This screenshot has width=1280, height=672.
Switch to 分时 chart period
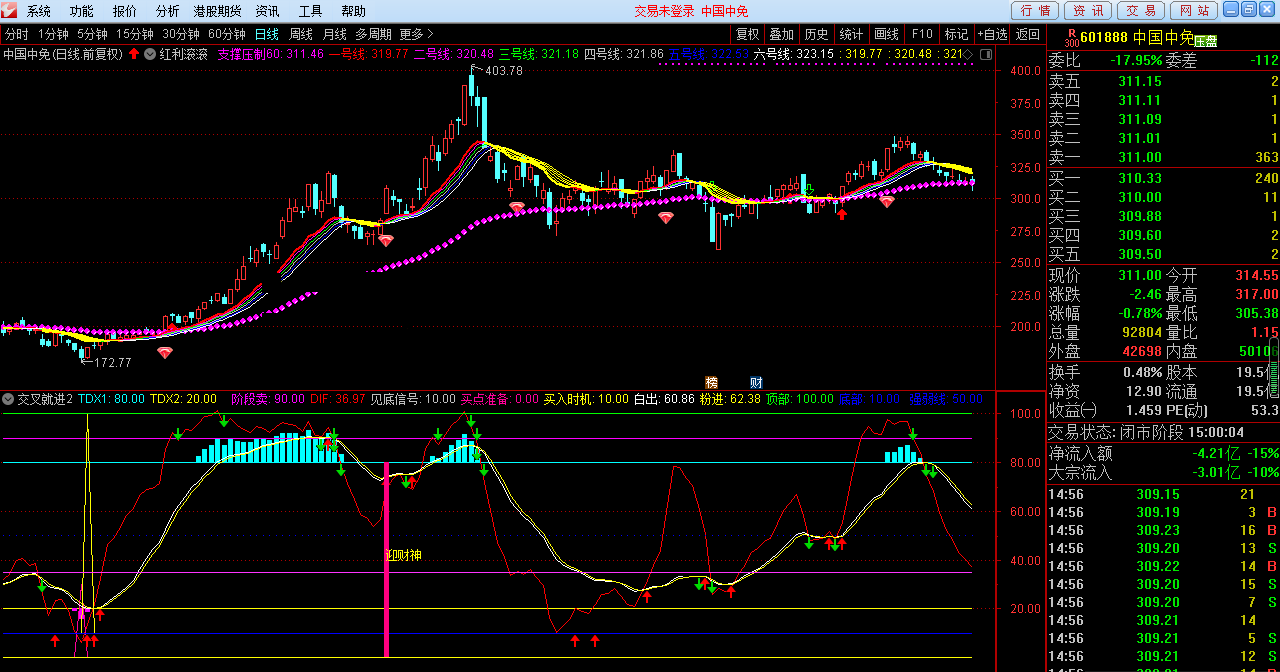pyautogui.click(x=16, y=34)
